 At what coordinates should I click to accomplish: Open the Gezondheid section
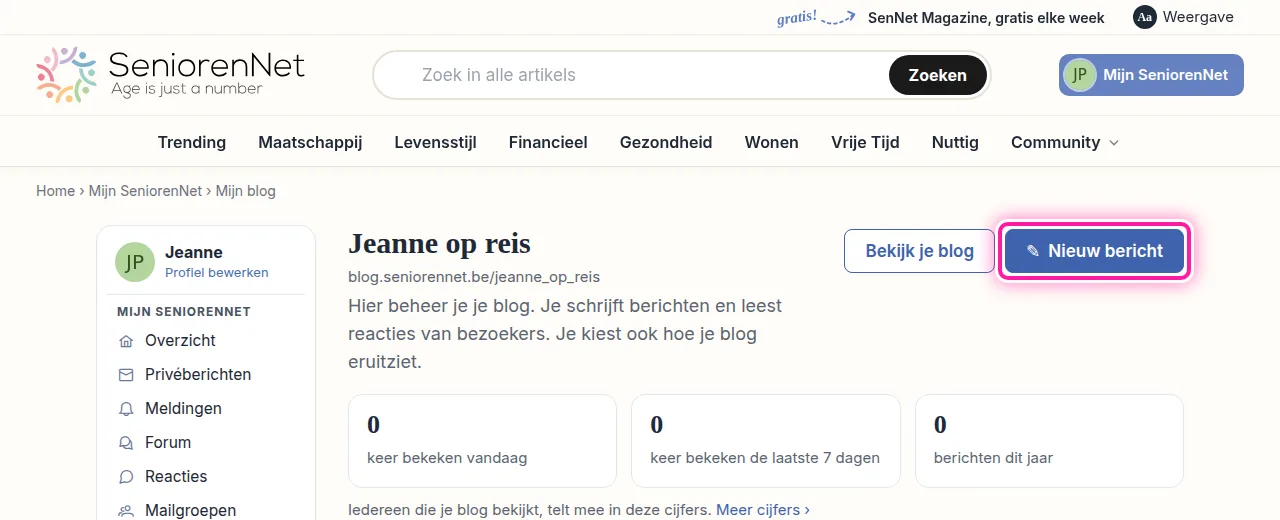tap(666, 142)
